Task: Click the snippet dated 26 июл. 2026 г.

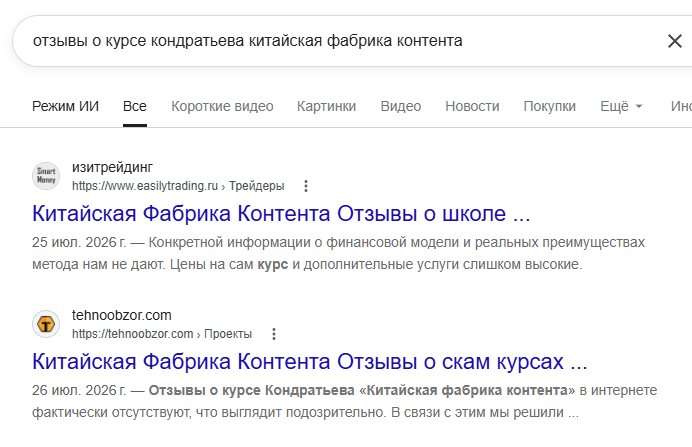Action: click(x=344, y=401)
